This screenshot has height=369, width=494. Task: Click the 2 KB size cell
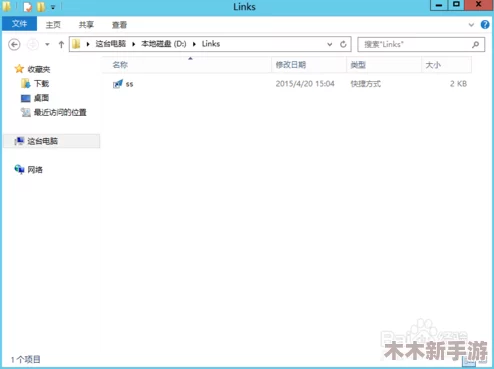[x=458, y=84]
